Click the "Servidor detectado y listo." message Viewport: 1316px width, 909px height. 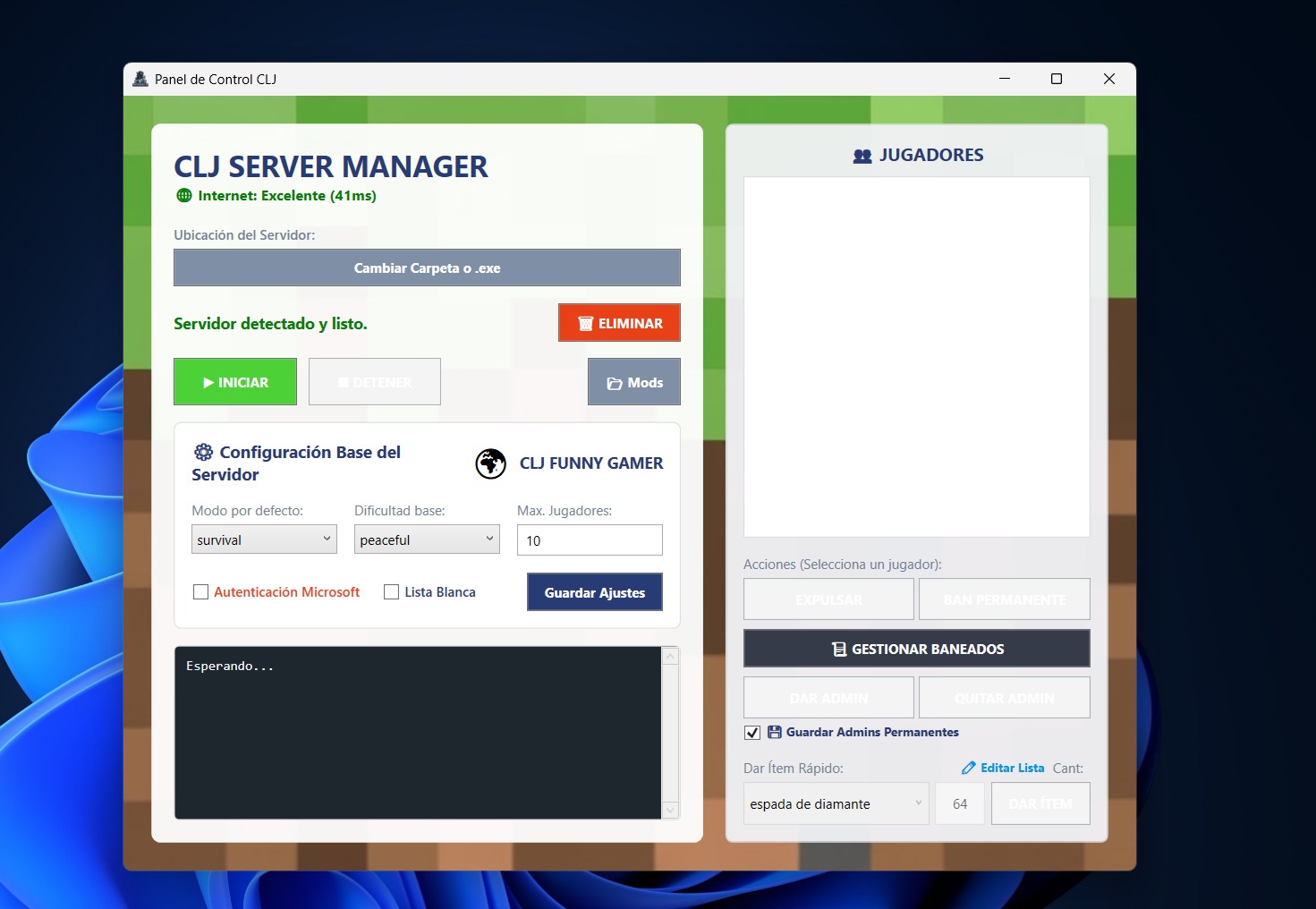click(270, 324)
